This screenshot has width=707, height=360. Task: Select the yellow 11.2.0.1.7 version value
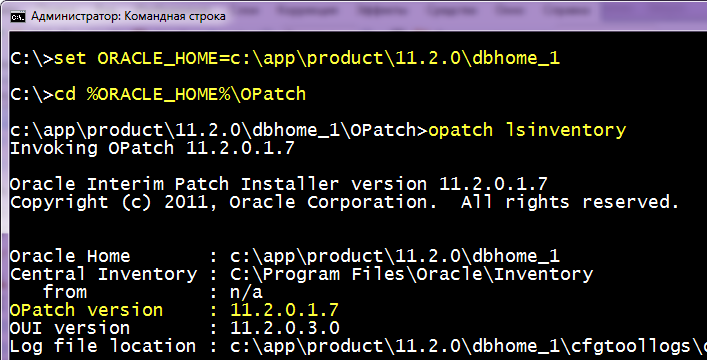tap(285, 310)
